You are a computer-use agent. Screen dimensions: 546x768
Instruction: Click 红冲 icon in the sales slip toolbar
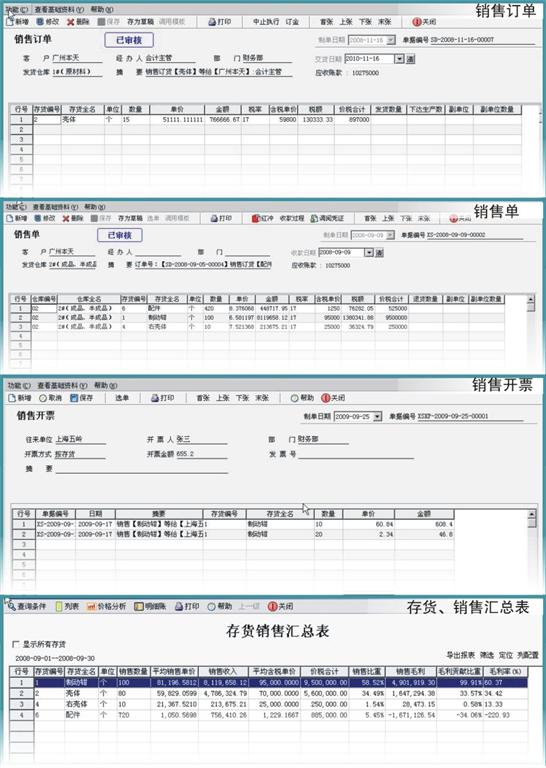255,218
